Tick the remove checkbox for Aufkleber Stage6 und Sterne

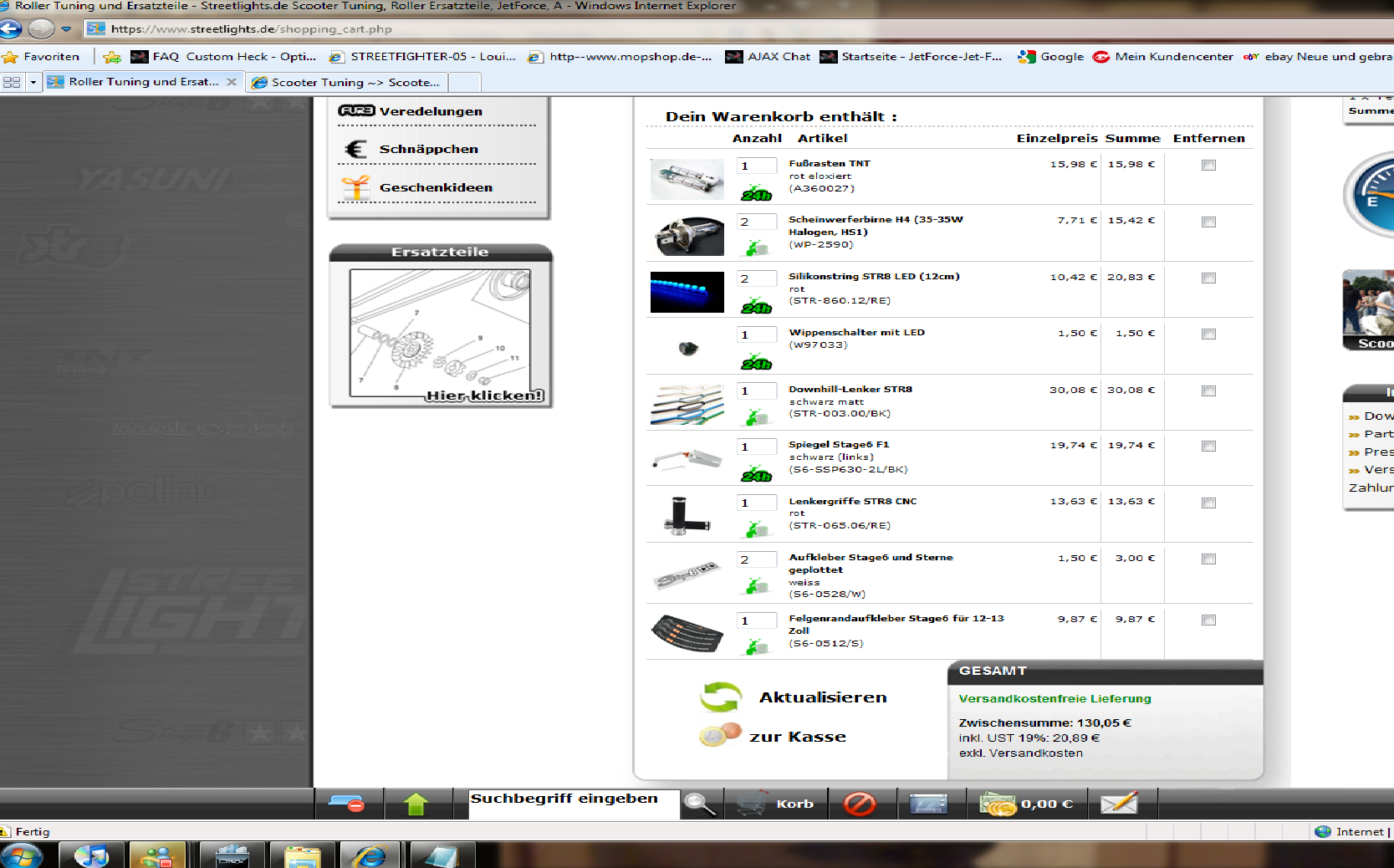click(x=1208, y=559)
